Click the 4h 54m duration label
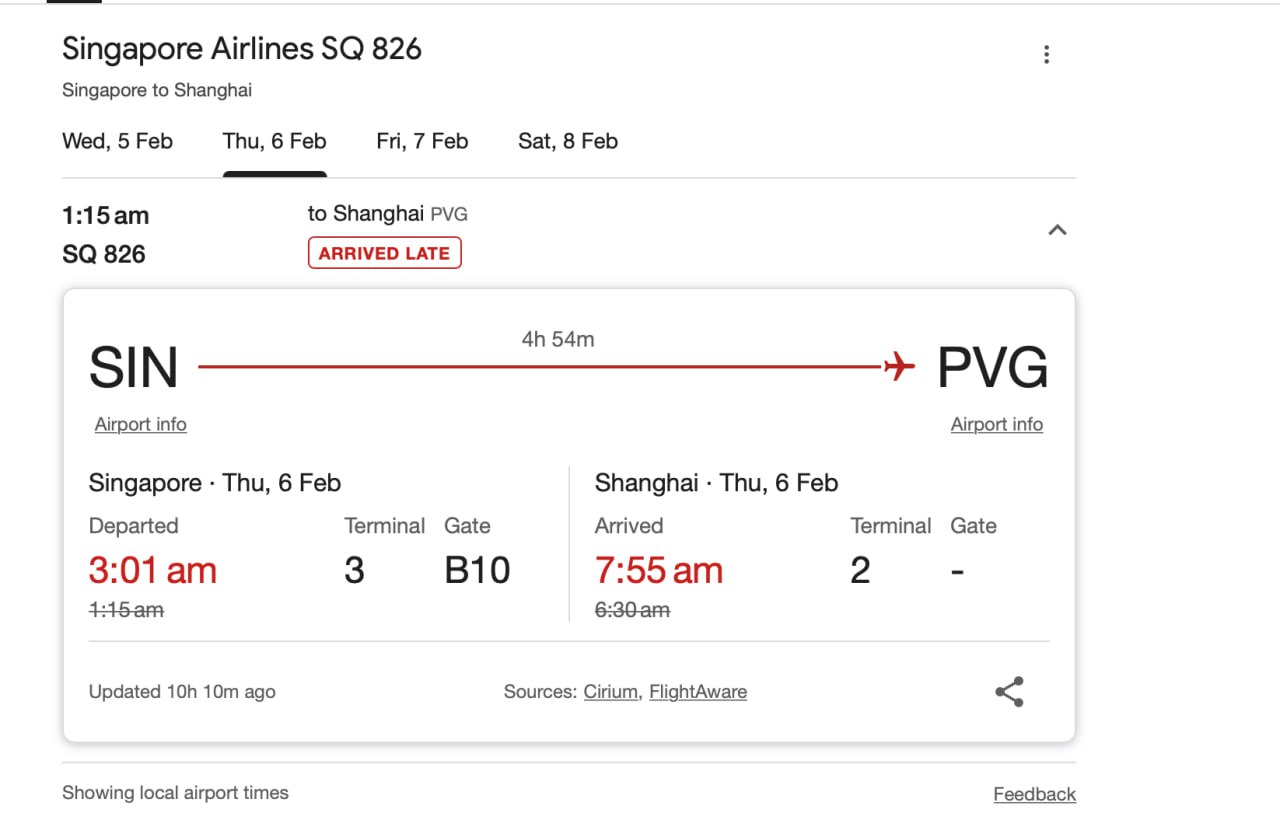This screenshot has height=827, width=1280. tap(559, 339)
